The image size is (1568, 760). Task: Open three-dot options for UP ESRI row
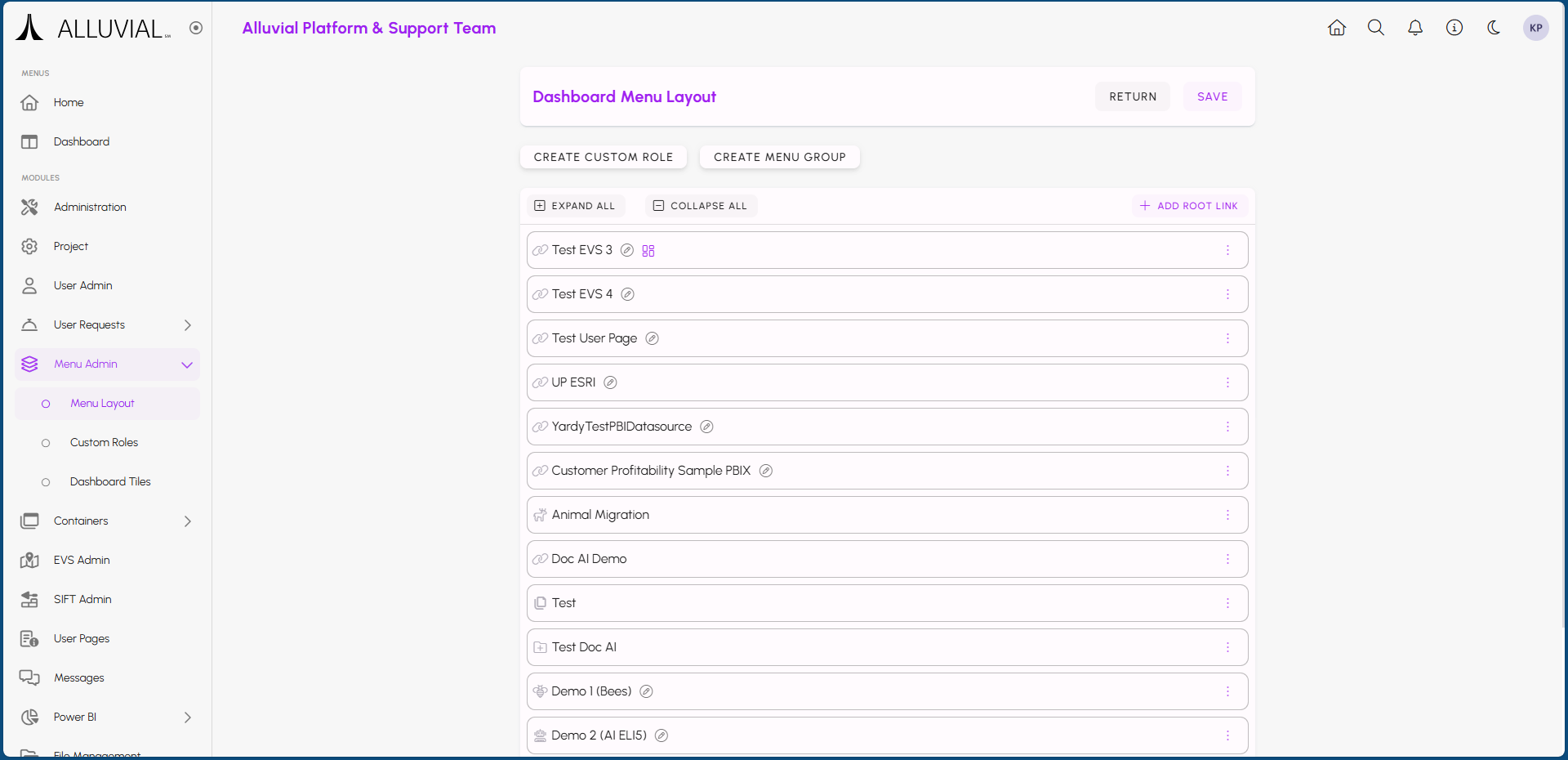(1227, 382)
